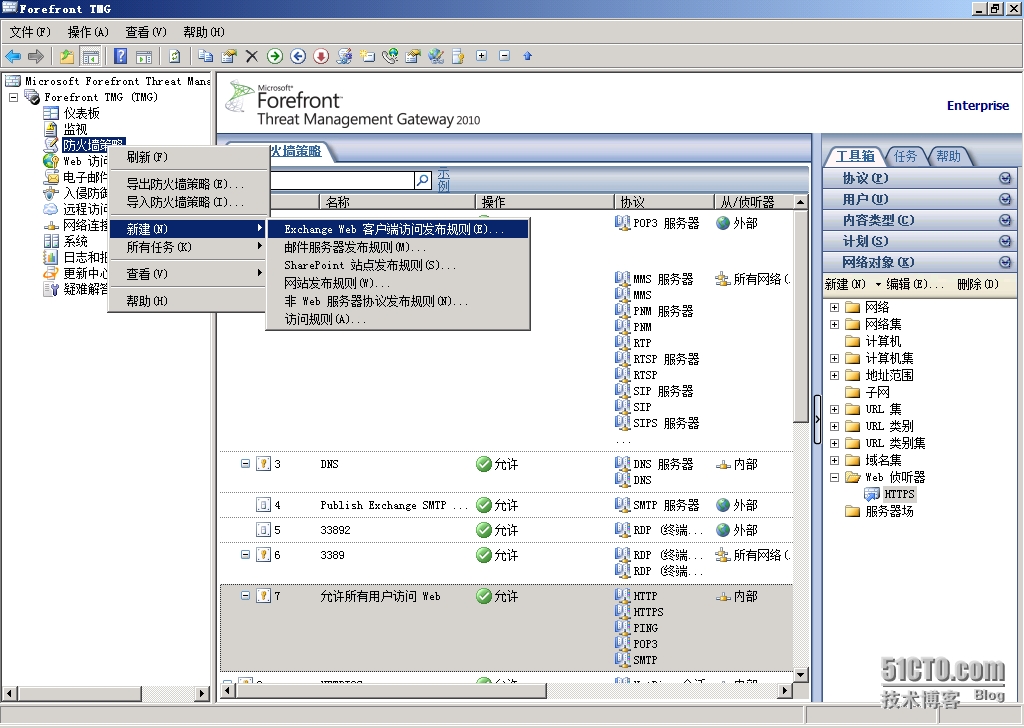
Task: Select the HTTPS web listener item
Action: (899, 494)
